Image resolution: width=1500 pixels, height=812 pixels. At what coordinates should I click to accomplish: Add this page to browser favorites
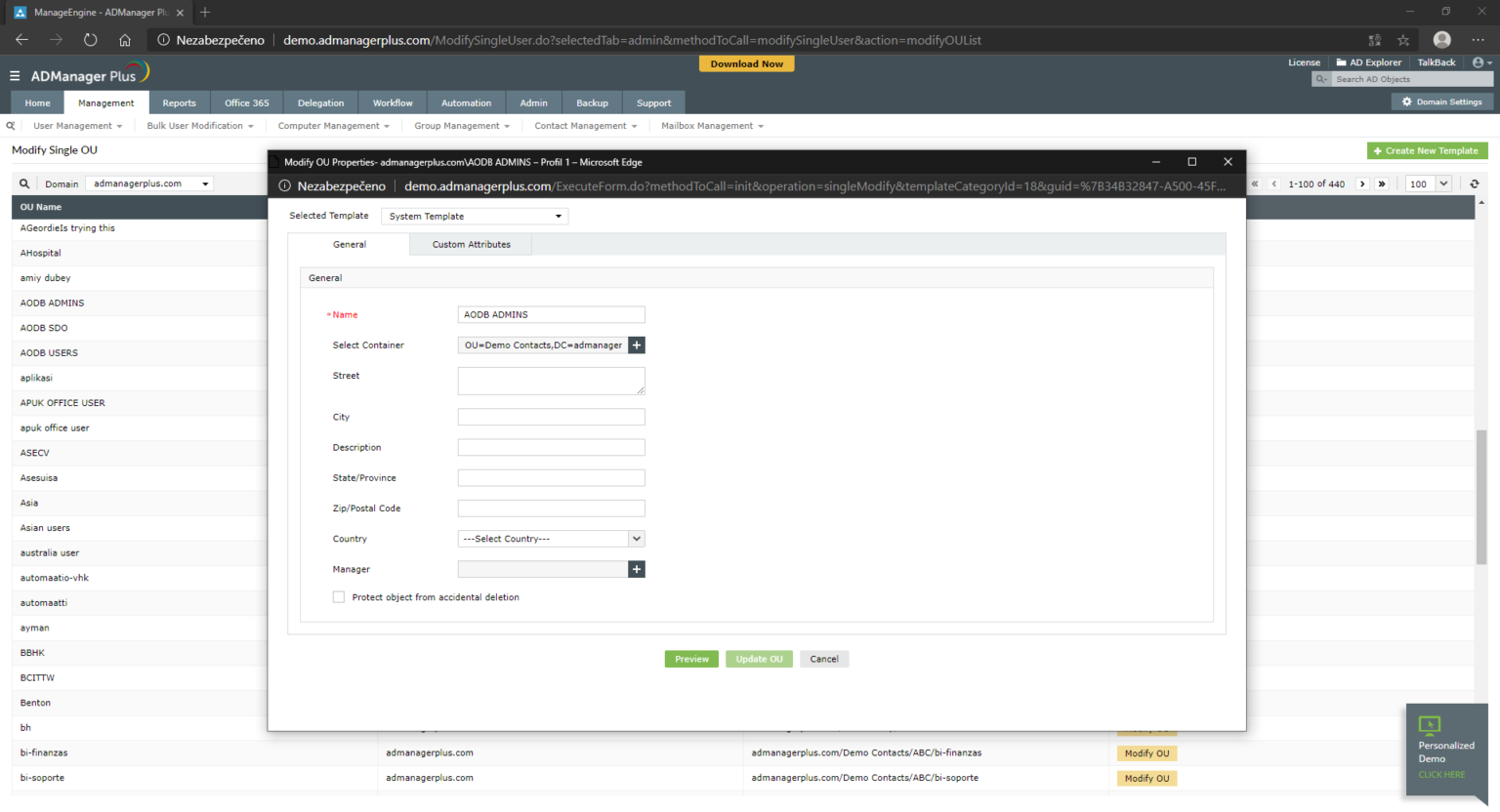pos(1403,40)
